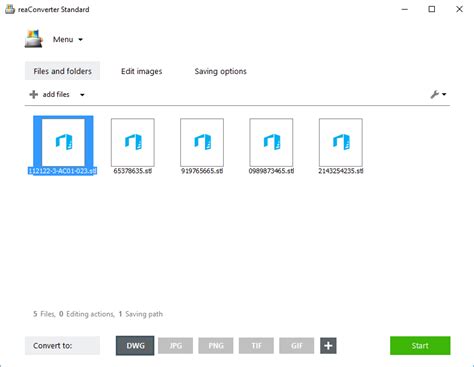Click the file name 0989873465.stl
Image resolution: width=474 pixels, height=367 pixels.
(271, 171)
